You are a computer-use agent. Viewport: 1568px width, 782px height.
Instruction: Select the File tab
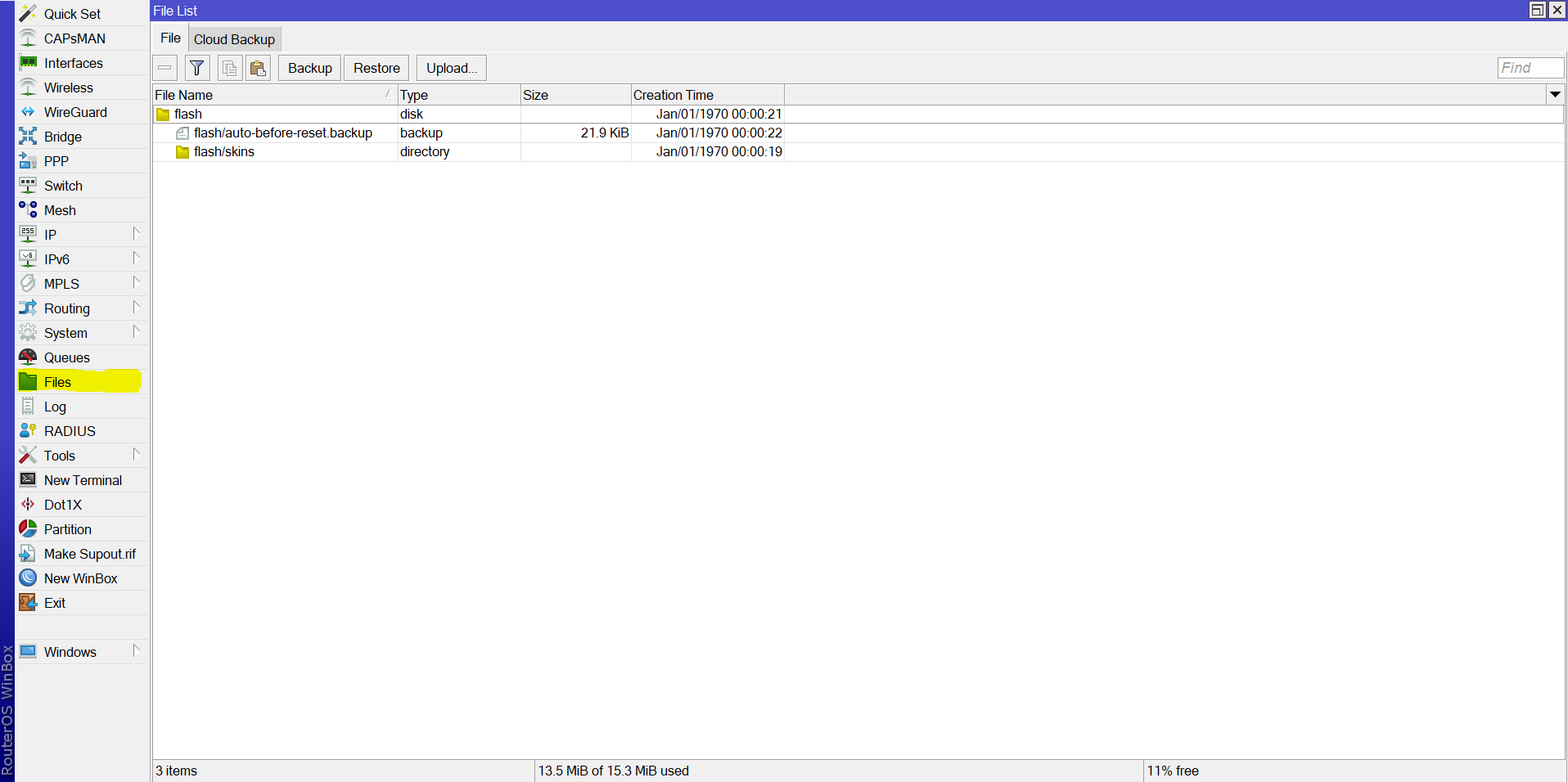click(170, 38)
